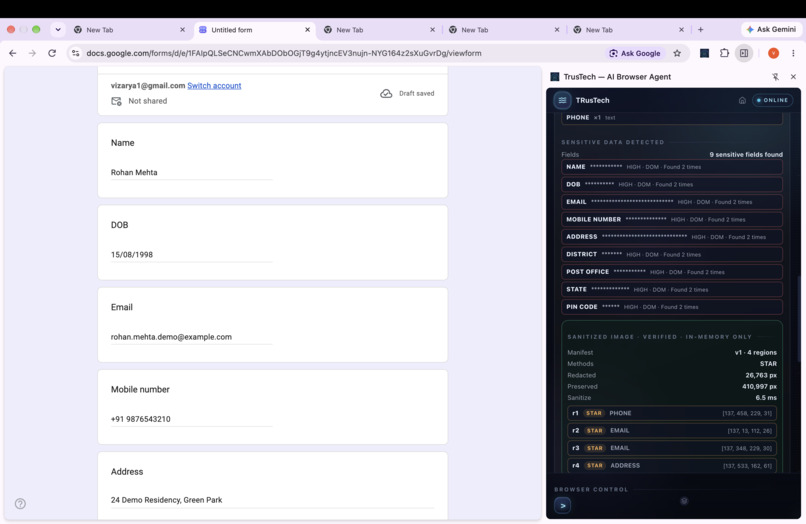This screenshot has width=806, height=524.
Task: Send command with the browser control arrow button
Action: (562, 505)
